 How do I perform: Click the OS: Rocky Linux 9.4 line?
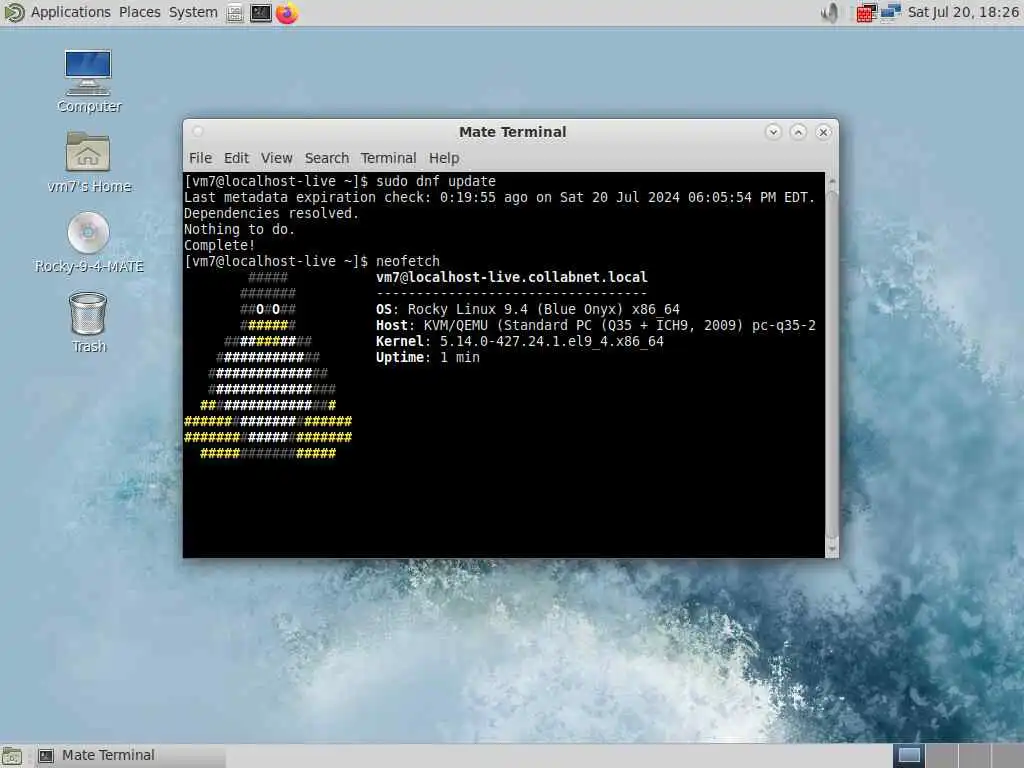pos(528,309)
